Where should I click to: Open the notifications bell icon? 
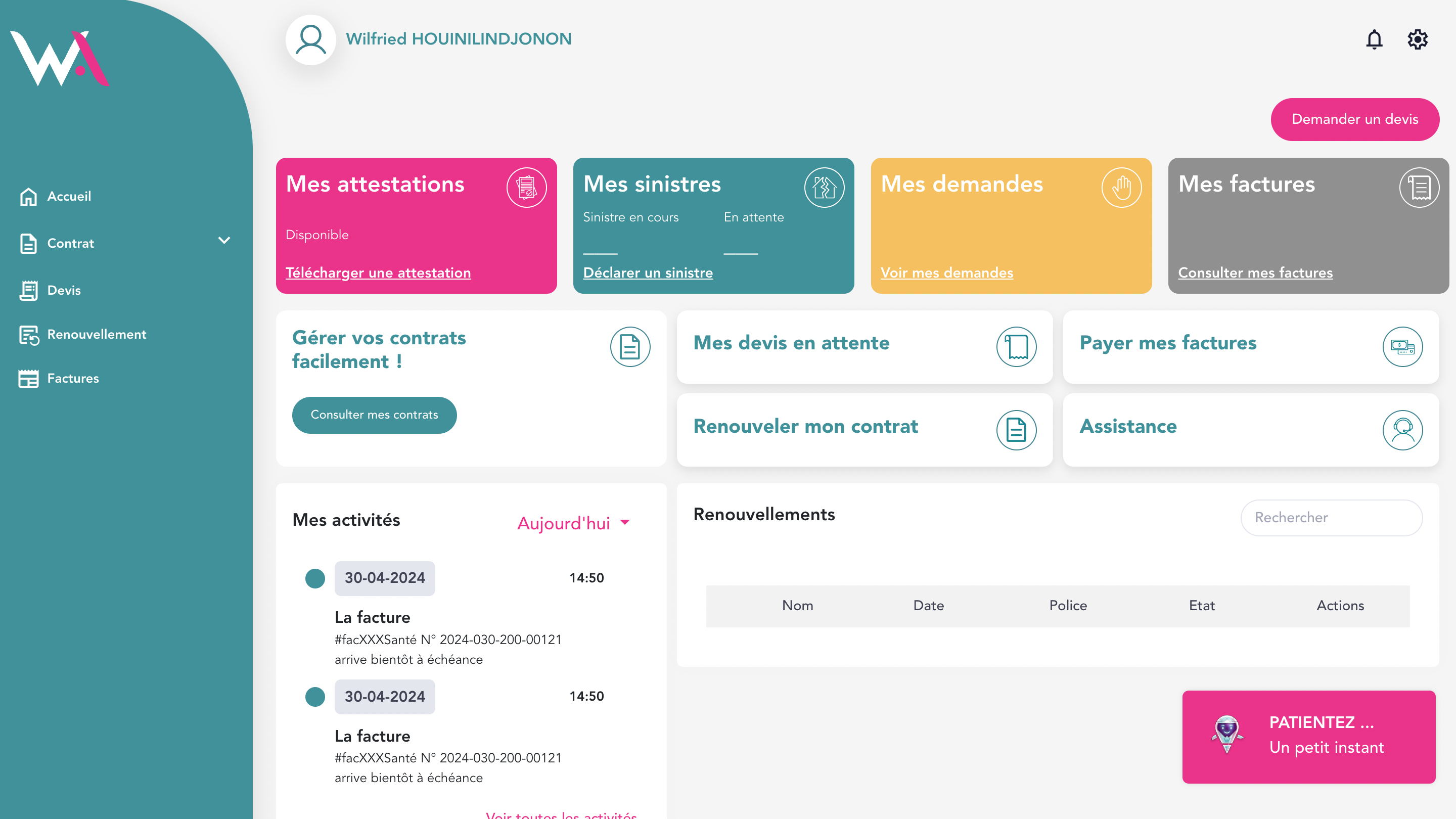pos(1374,39)
